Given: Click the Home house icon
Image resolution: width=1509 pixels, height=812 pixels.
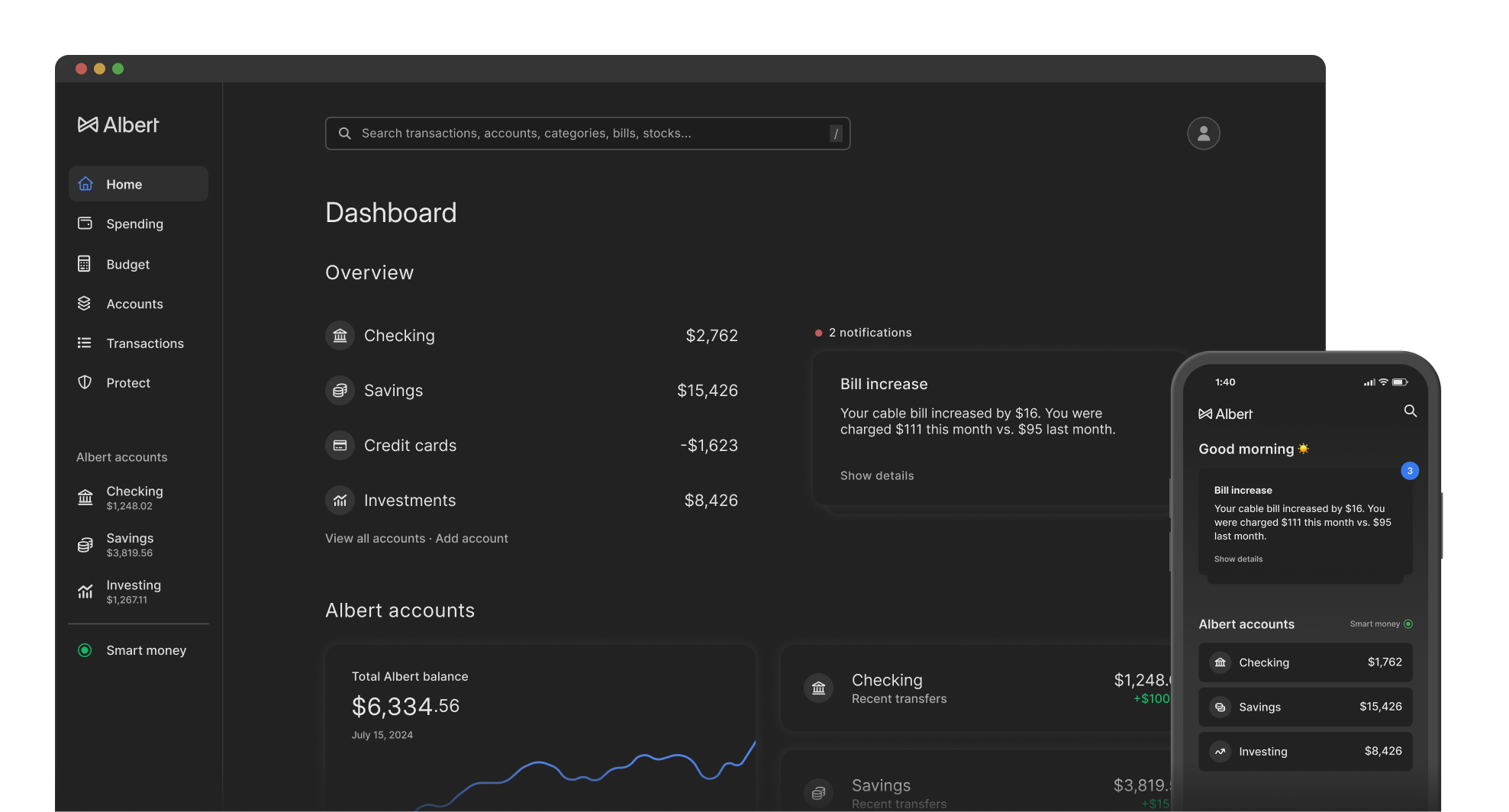Looking at the screenshot, I should click(85, 184).
